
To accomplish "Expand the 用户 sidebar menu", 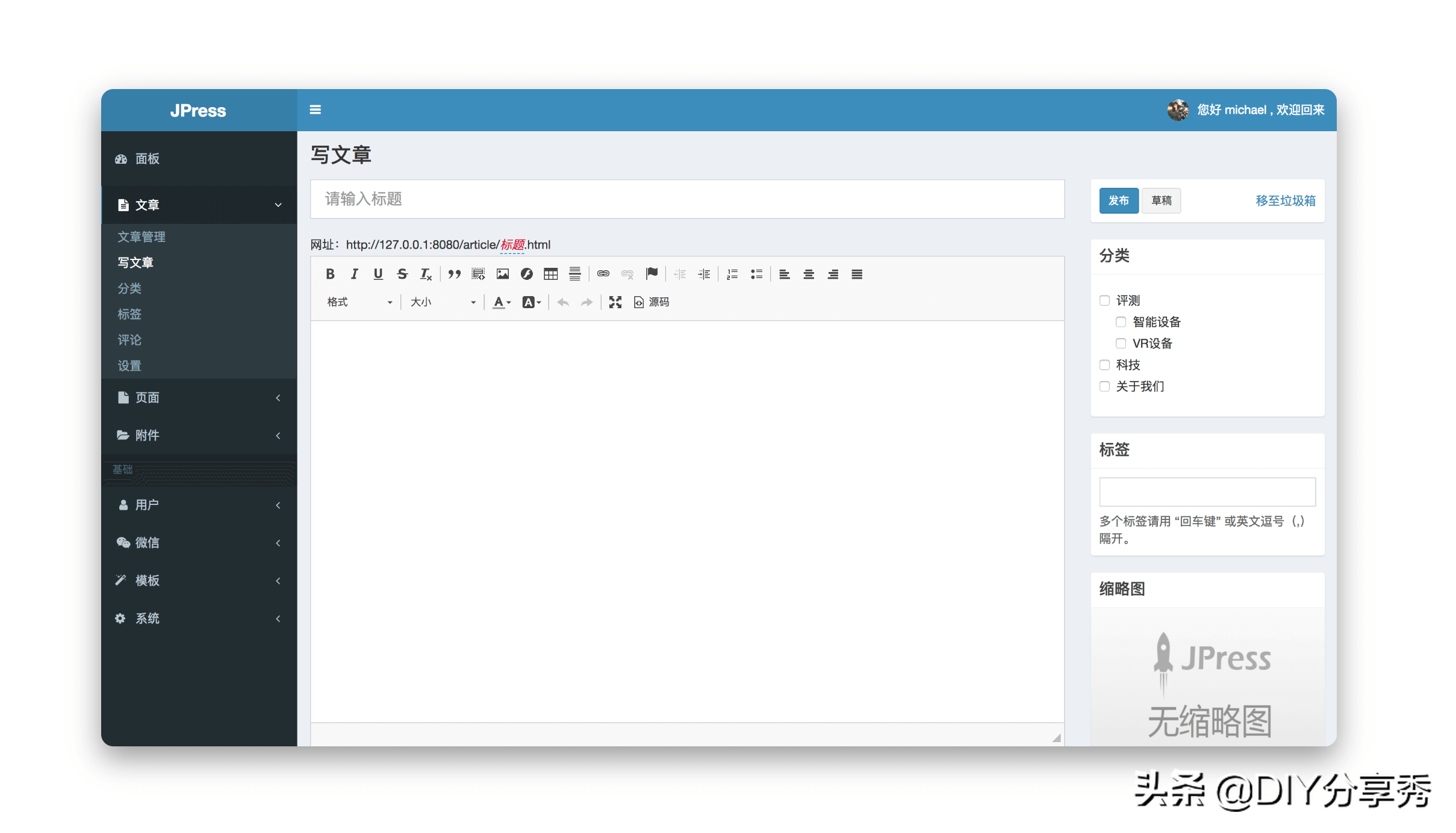I will (x=199, y=505).
